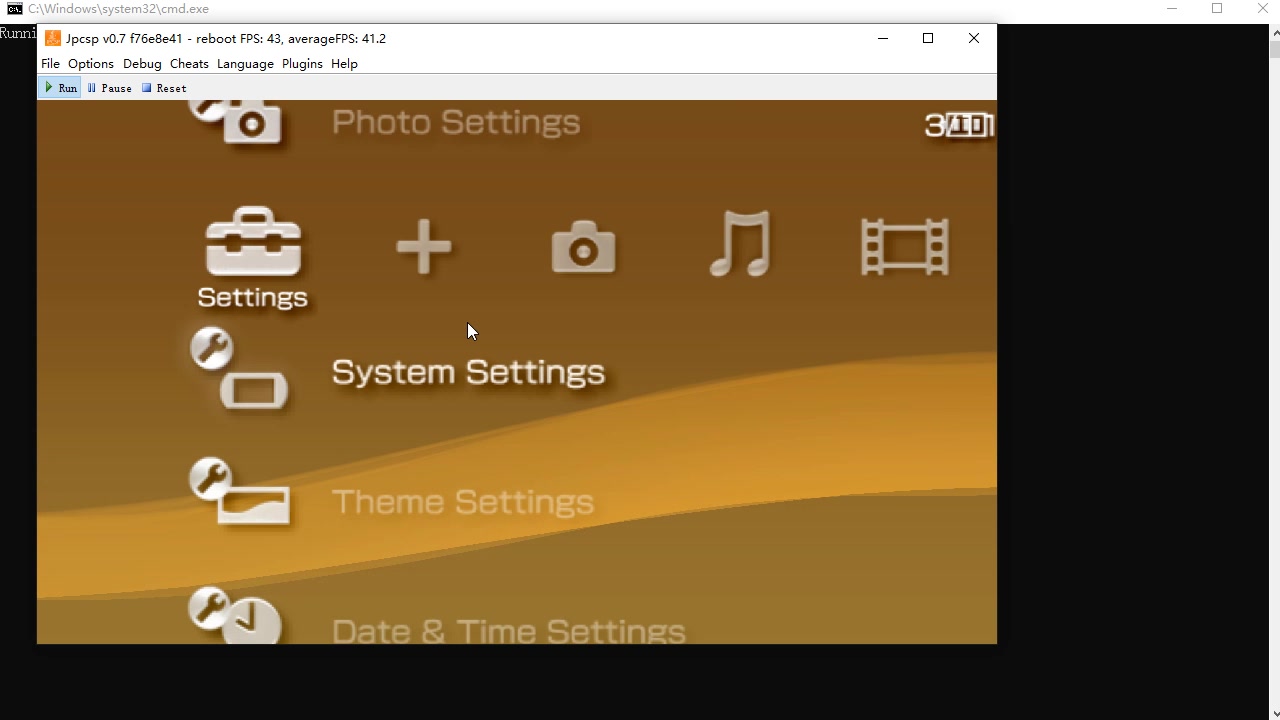This screenshot has height=720, width=1280.
Task: Click the Settings caption under the toolbox
Action: click(252, 297)
